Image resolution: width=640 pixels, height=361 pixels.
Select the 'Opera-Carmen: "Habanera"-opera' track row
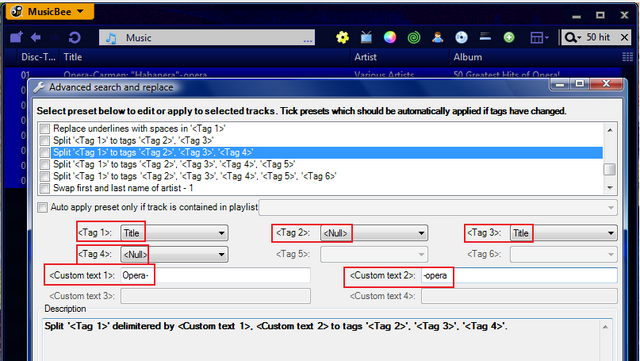(x=312, y=75)
